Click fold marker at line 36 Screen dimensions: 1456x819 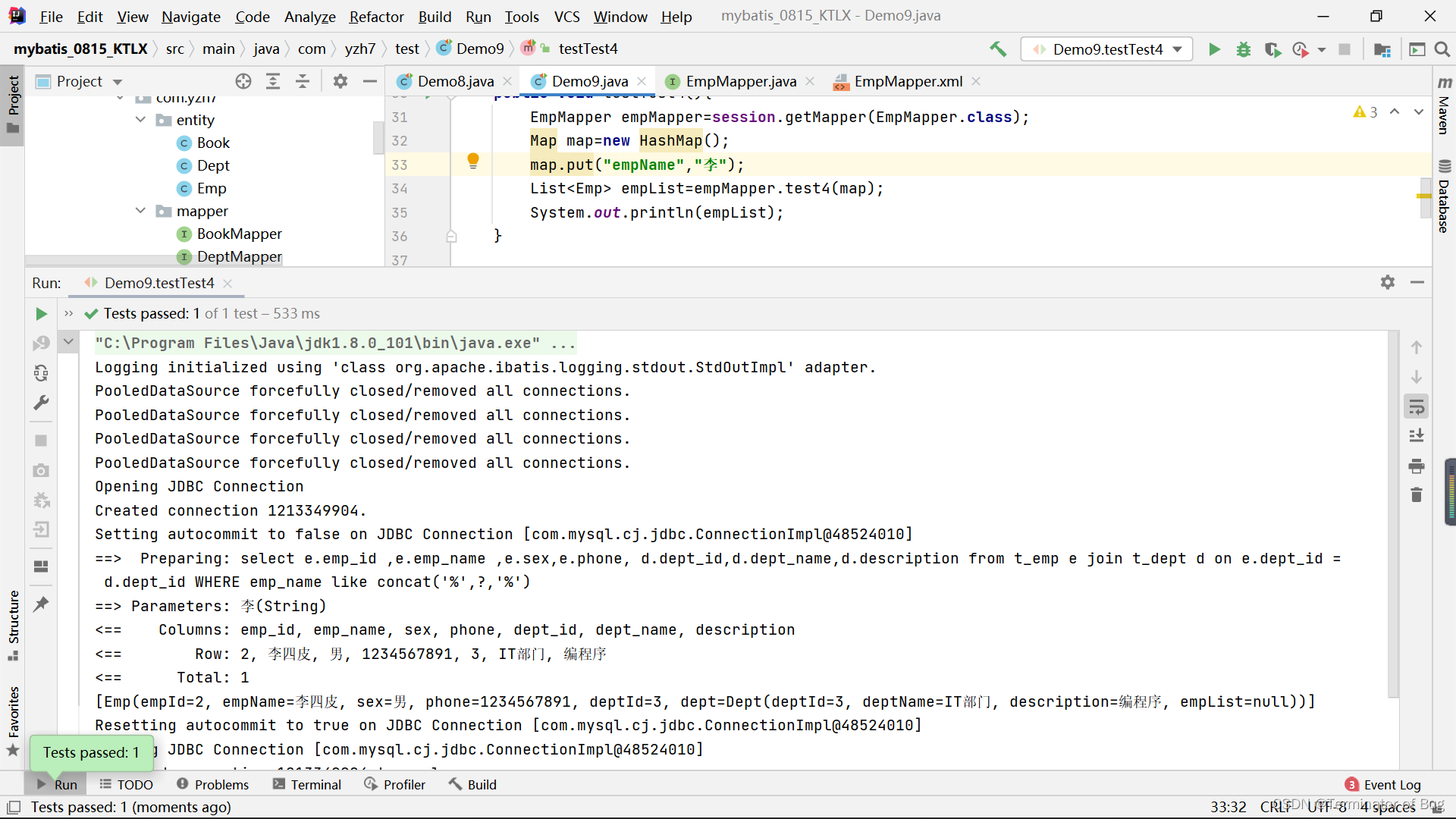tap(451, 236)
